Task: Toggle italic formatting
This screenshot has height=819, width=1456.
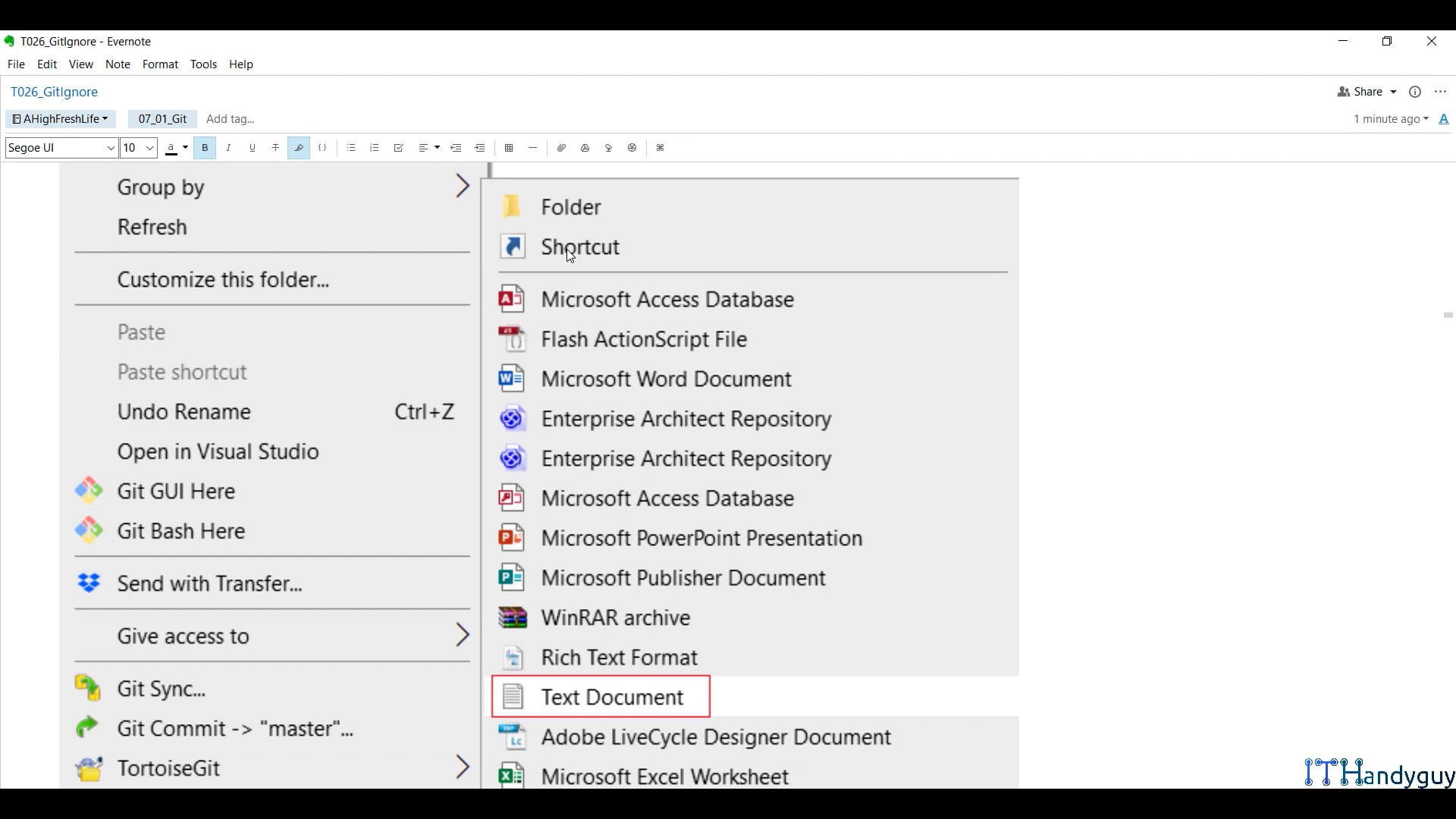Action: (x=228, y=148)
